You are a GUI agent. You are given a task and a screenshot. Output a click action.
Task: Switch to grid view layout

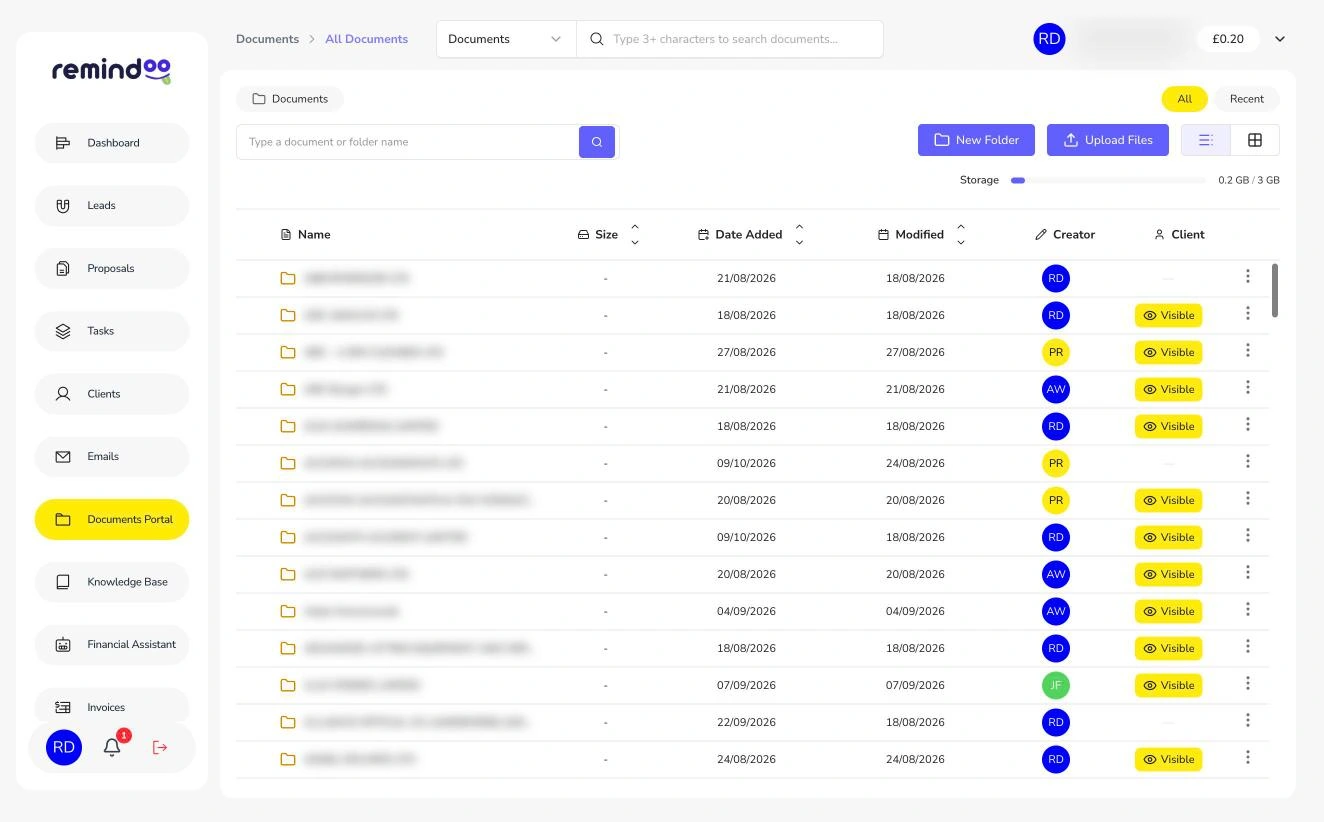click(1255, 140)
